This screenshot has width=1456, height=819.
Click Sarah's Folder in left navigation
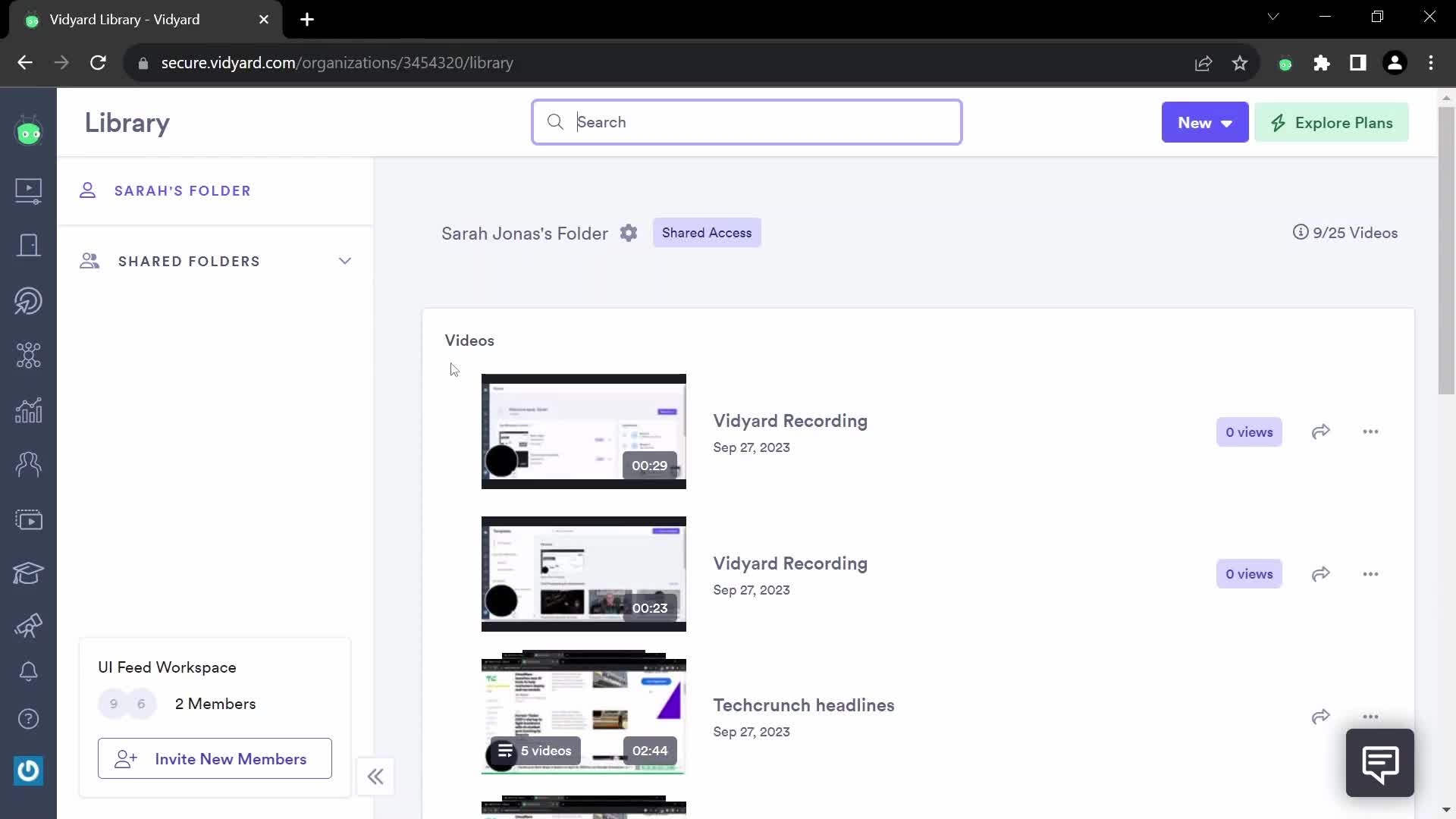(183, 191)
